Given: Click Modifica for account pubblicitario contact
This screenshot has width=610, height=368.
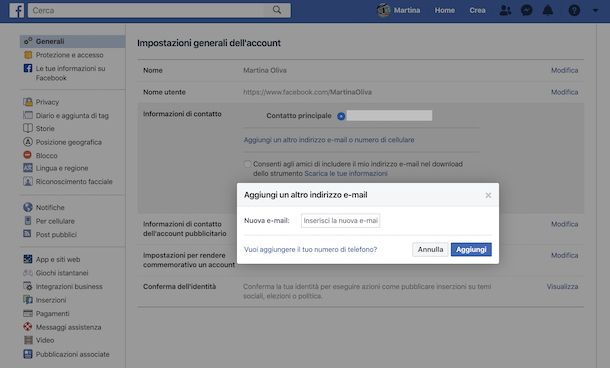Looking at the screenshot, I should click(564, 224).
